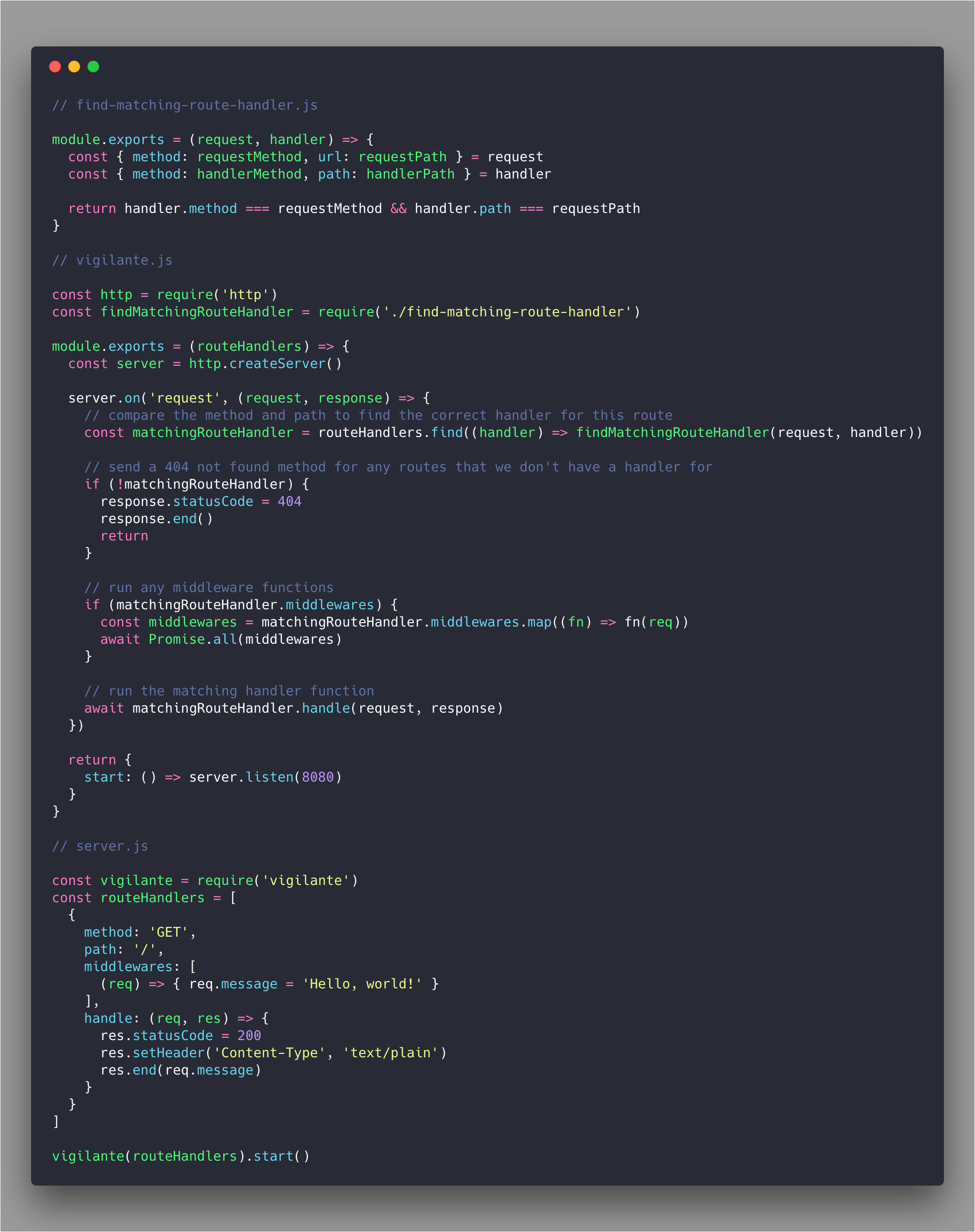Click the number 404
975x1232 pixels.
pyautogui.click(x=289, y=502)
